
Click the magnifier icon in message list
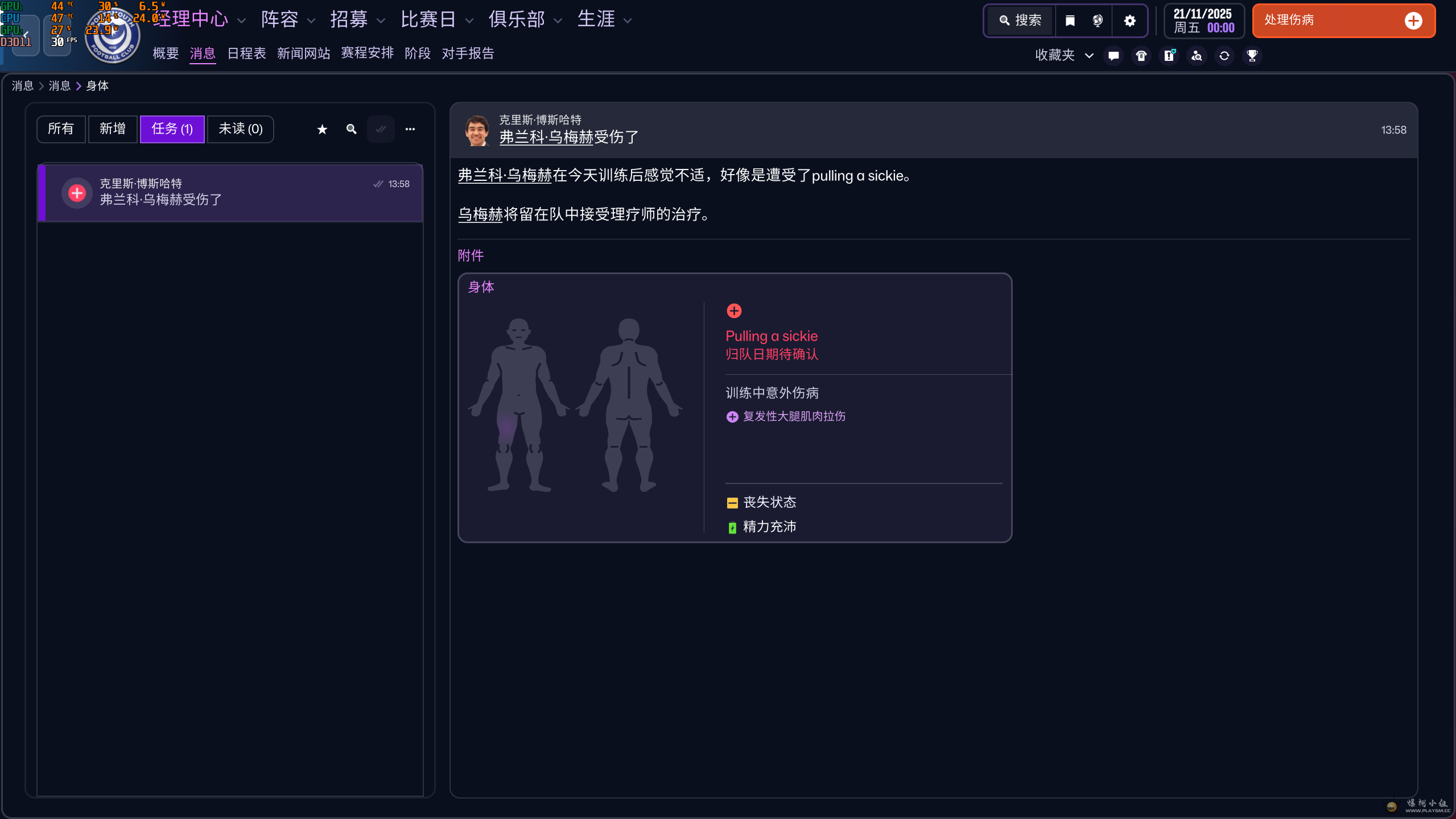[351, 129]
